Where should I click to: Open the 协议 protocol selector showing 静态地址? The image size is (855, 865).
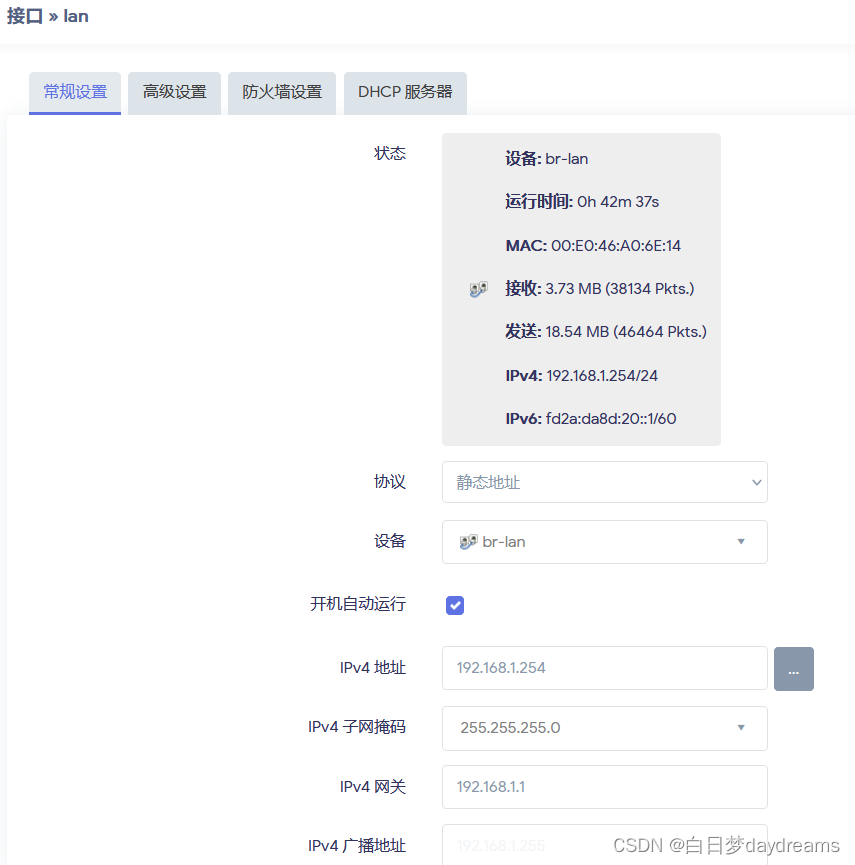pyautogui.click(x=604, y=482)
